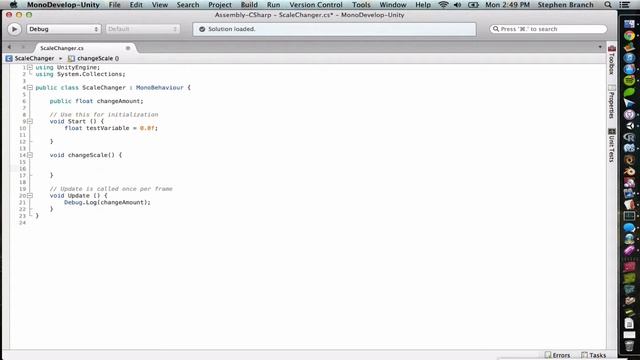The width and height of the screenshot is (640, 360).
Task: Open Notification Center list icon
Action: pyautogui.click(x=624, y=5)
